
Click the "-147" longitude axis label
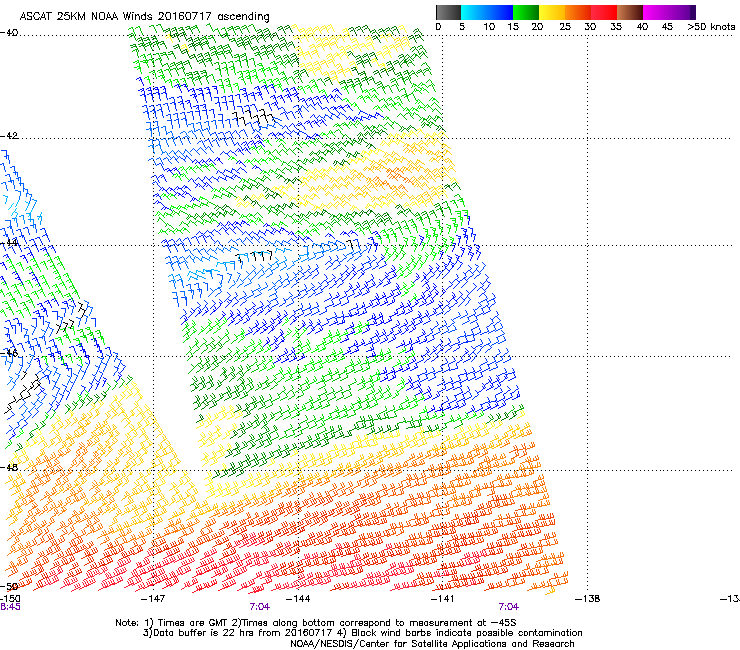coord(153,599)
